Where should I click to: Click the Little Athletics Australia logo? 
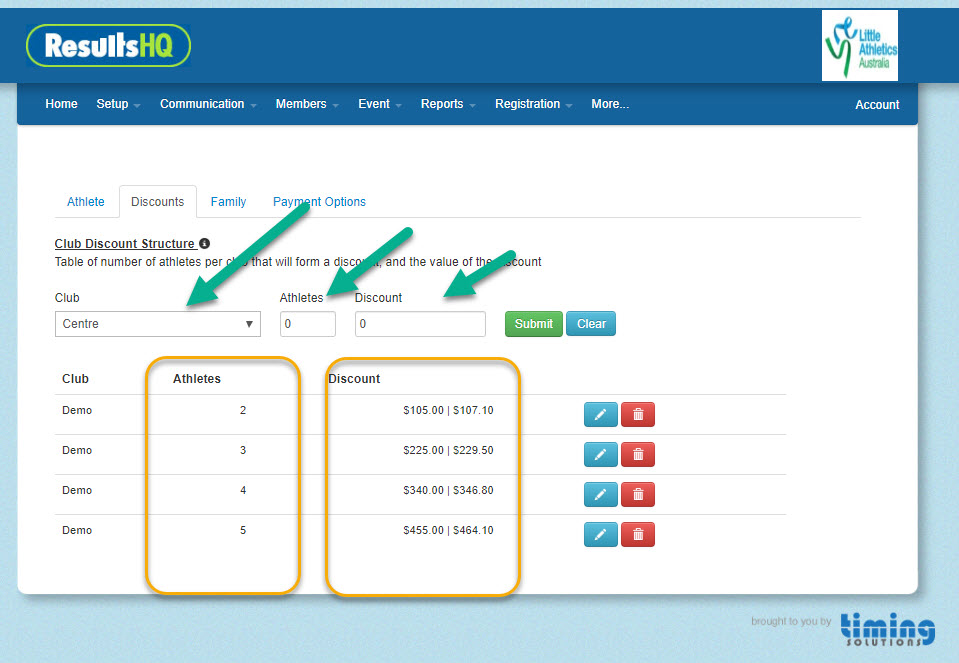859,45
